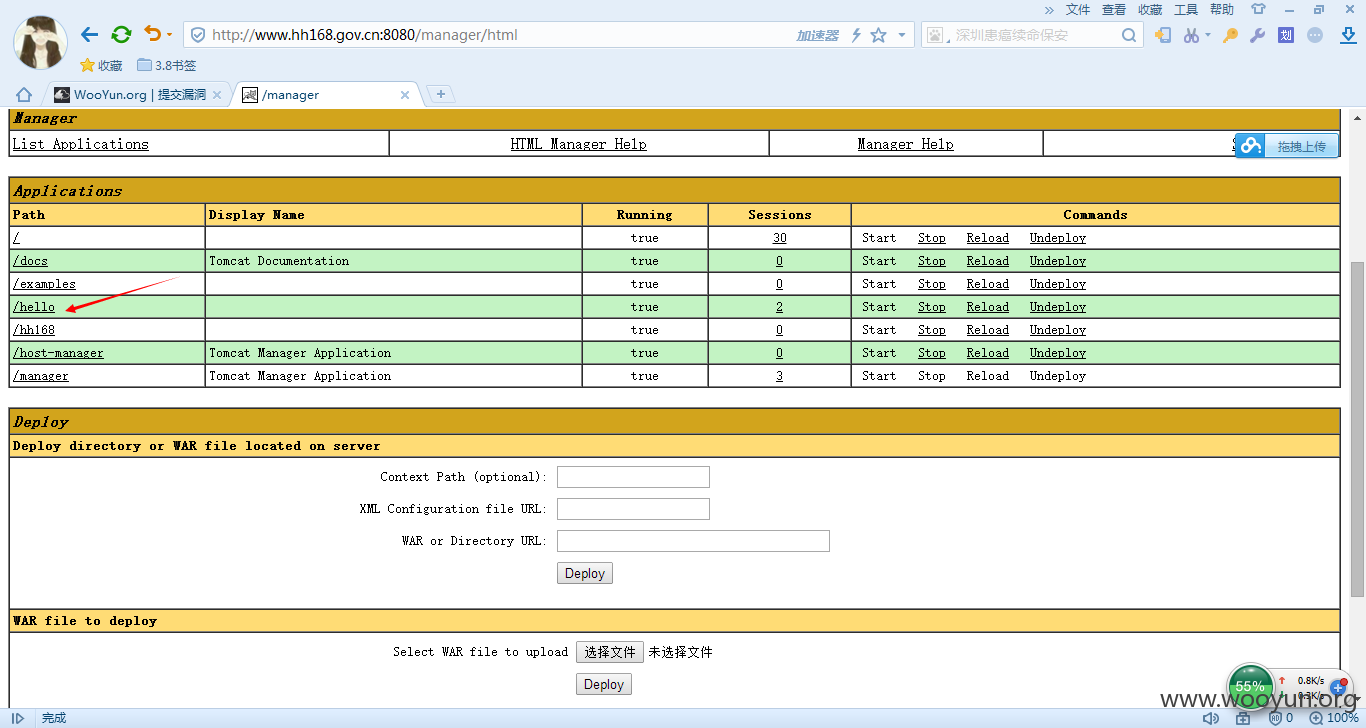Open the 工具 menu
1366x728 pixels.
pos(1186,10)
